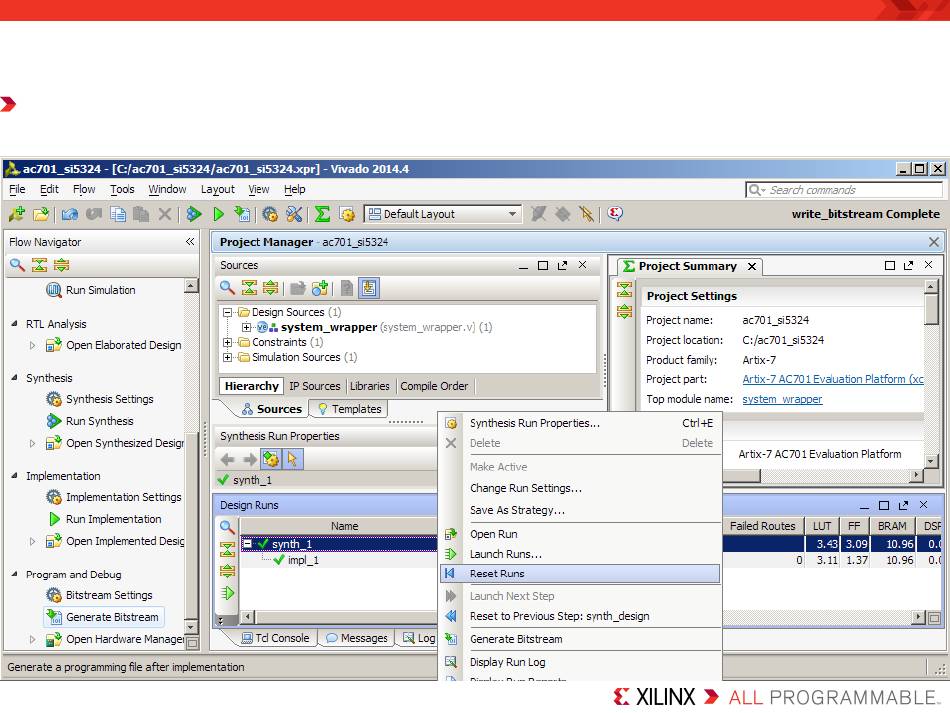The width and height of the screenshot is (950, 713).
Task: Select the impl_1 run in Design Runs
Action: [x=303, y=560]
